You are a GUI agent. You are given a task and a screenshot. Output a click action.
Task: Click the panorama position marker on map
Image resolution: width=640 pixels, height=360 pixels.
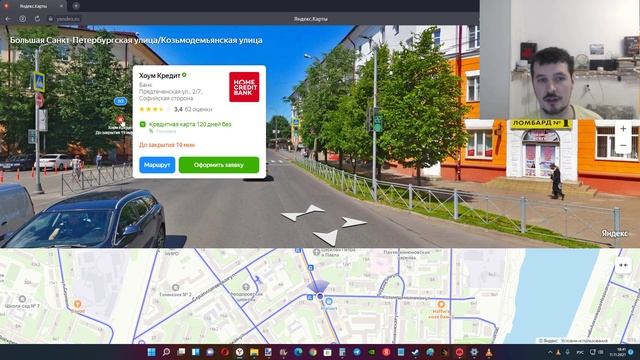pos(320,296)
